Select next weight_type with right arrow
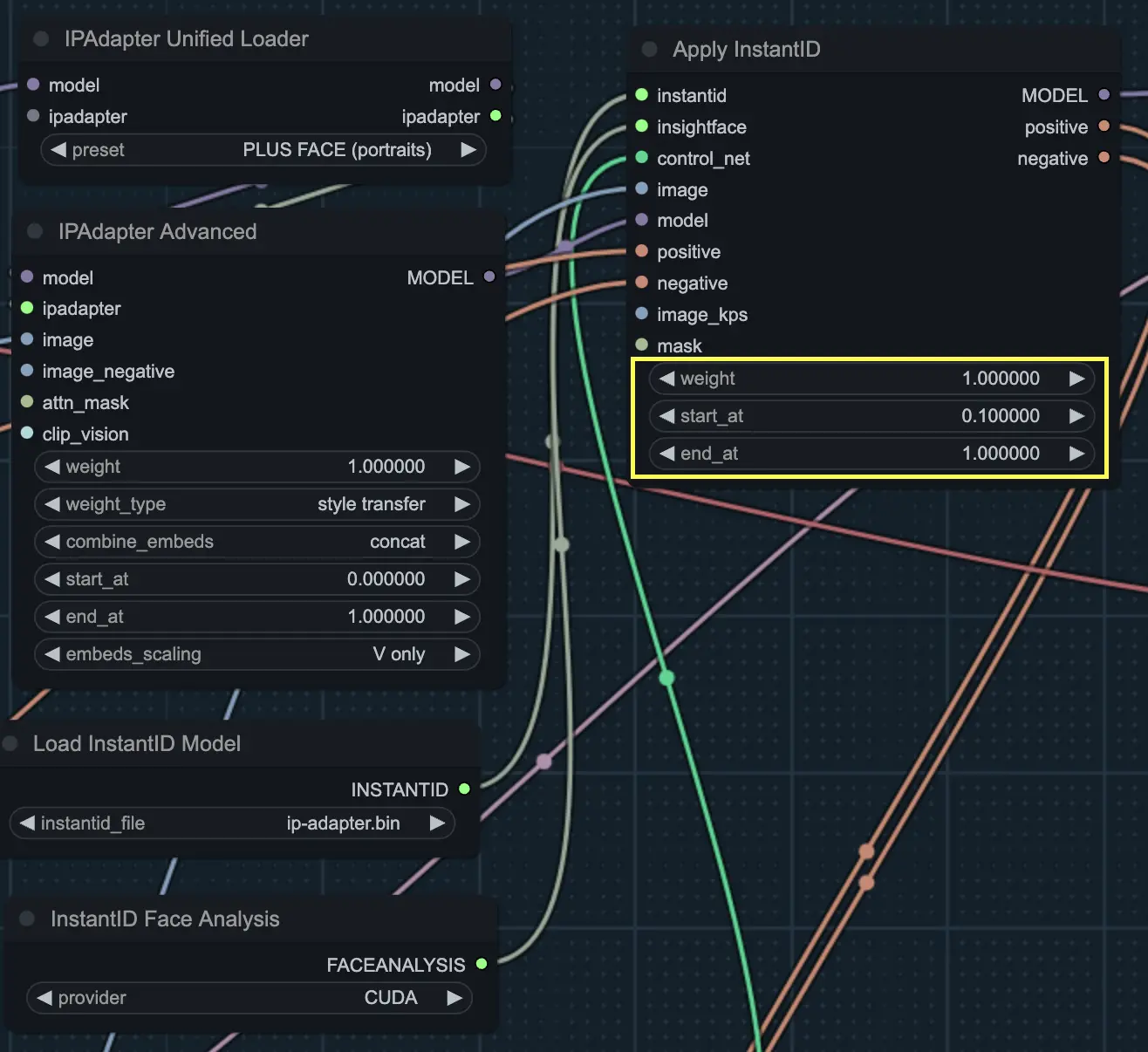 click(x=462, y=504)
